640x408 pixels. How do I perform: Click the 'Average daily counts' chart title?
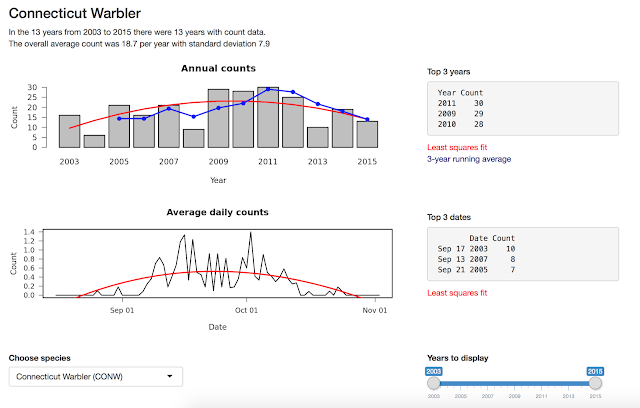(218, 212)
